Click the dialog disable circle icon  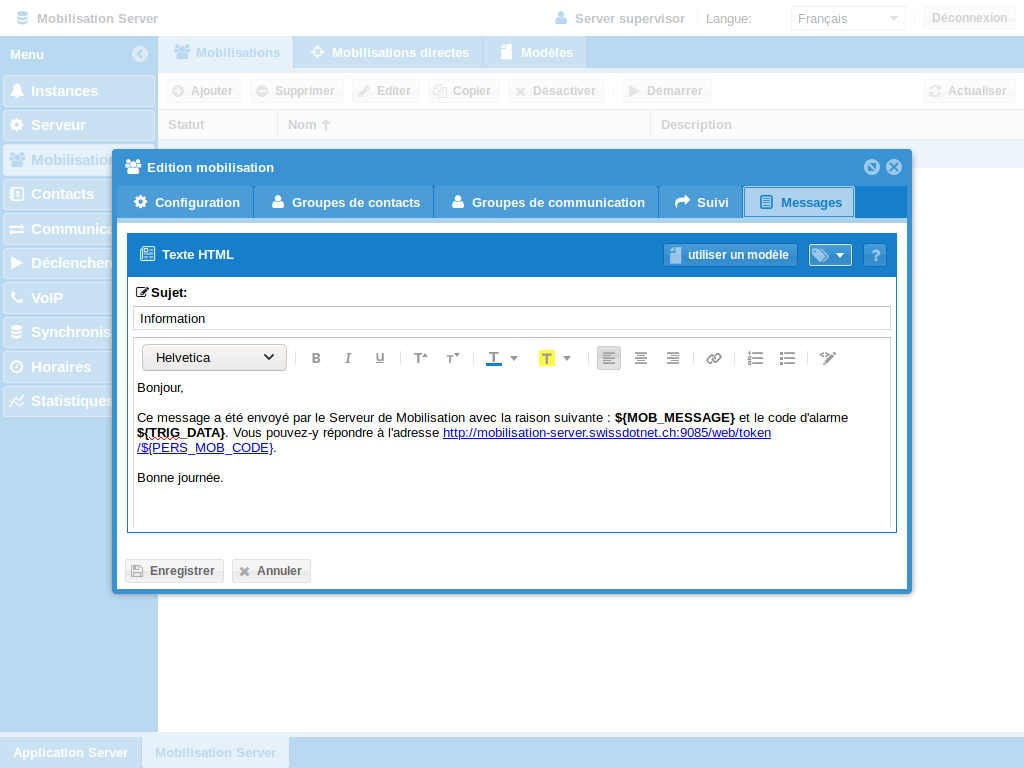click(x=872, y=167)
